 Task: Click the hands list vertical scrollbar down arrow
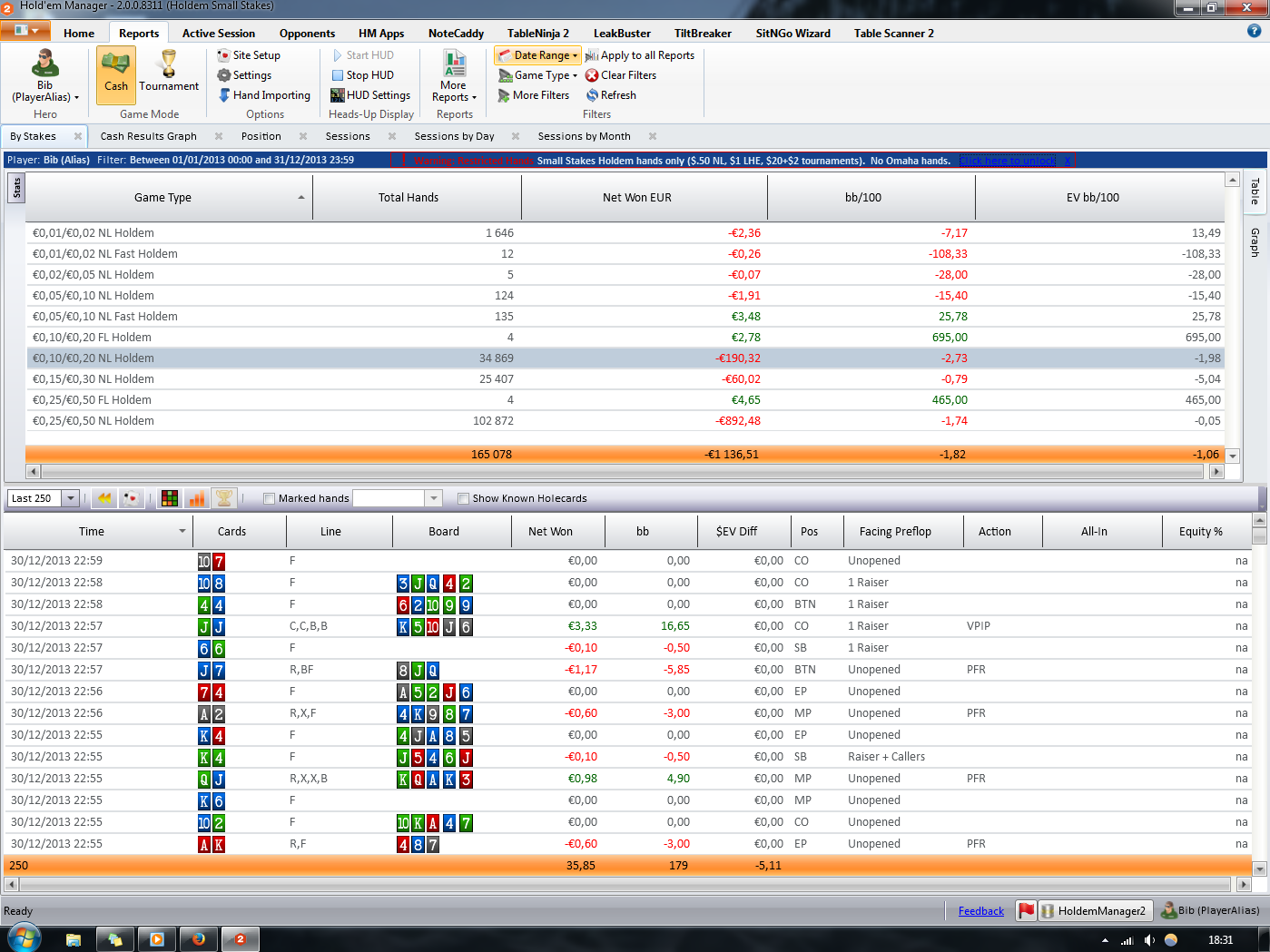coord(1259,869)
